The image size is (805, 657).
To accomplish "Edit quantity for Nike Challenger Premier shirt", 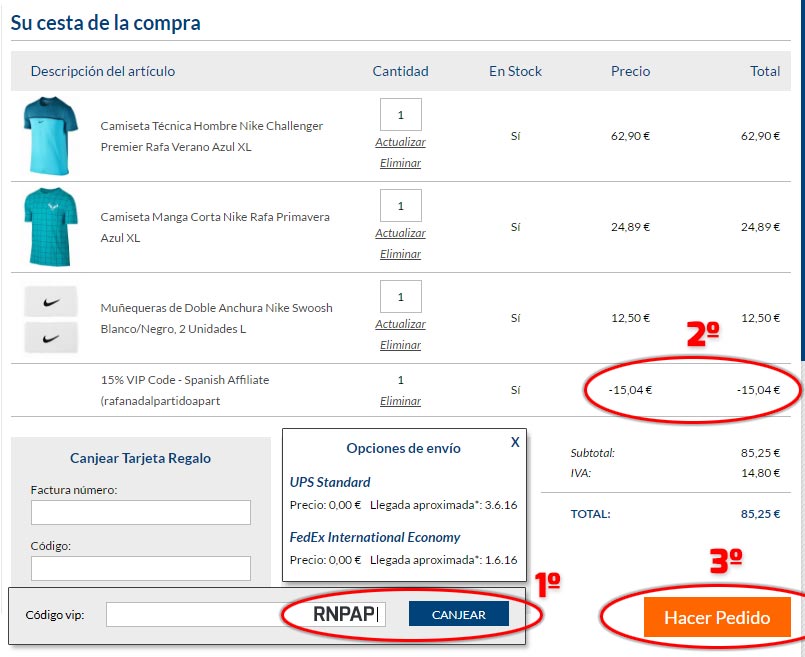I will click(x=400, y=114).
